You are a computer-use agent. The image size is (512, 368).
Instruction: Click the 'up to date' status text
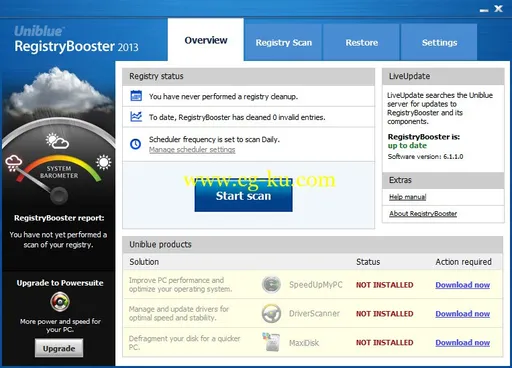[407, 145]
